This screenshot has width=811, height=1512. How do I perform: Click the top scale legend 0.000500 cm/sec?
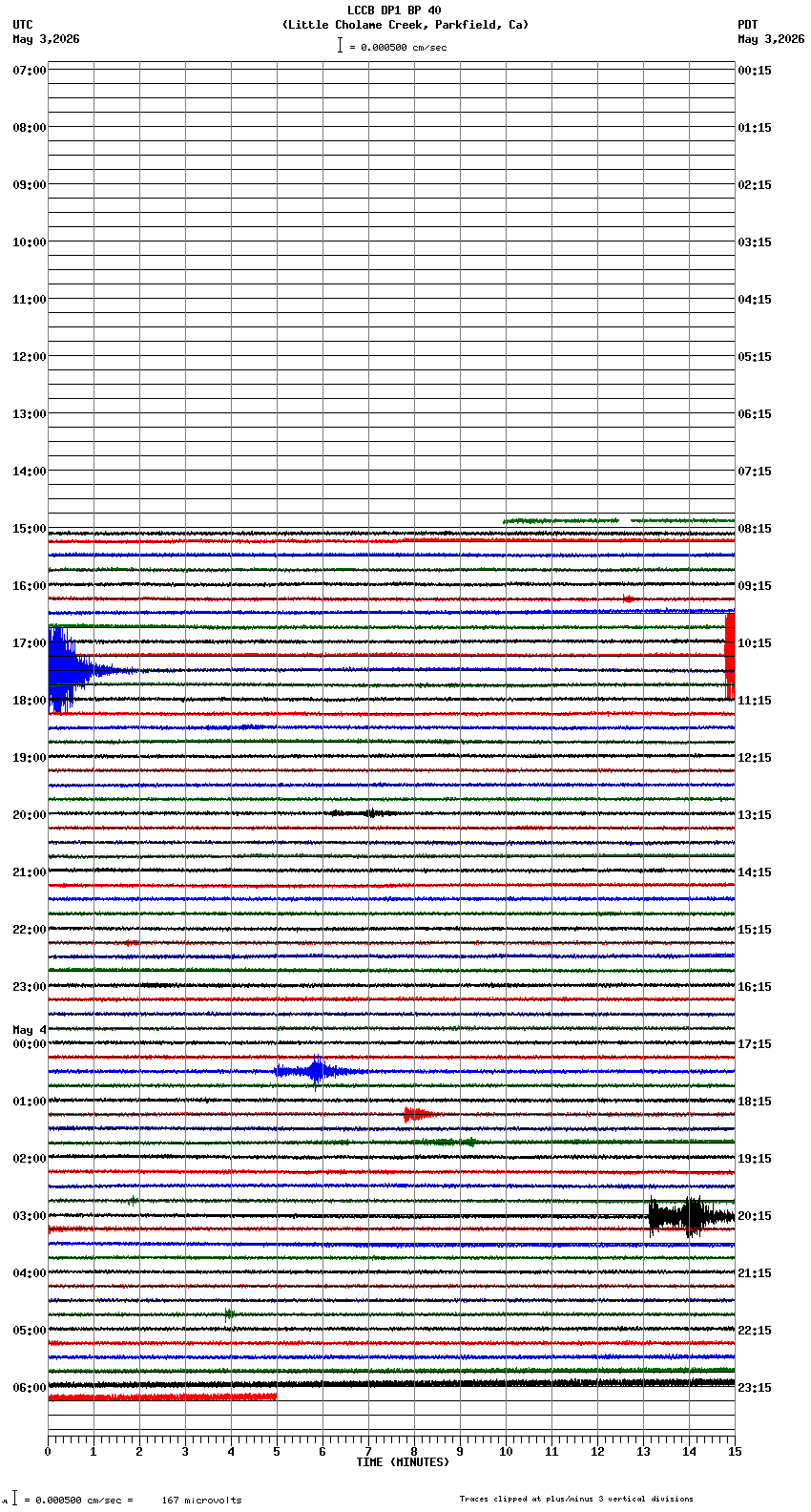tap(392, 47)
